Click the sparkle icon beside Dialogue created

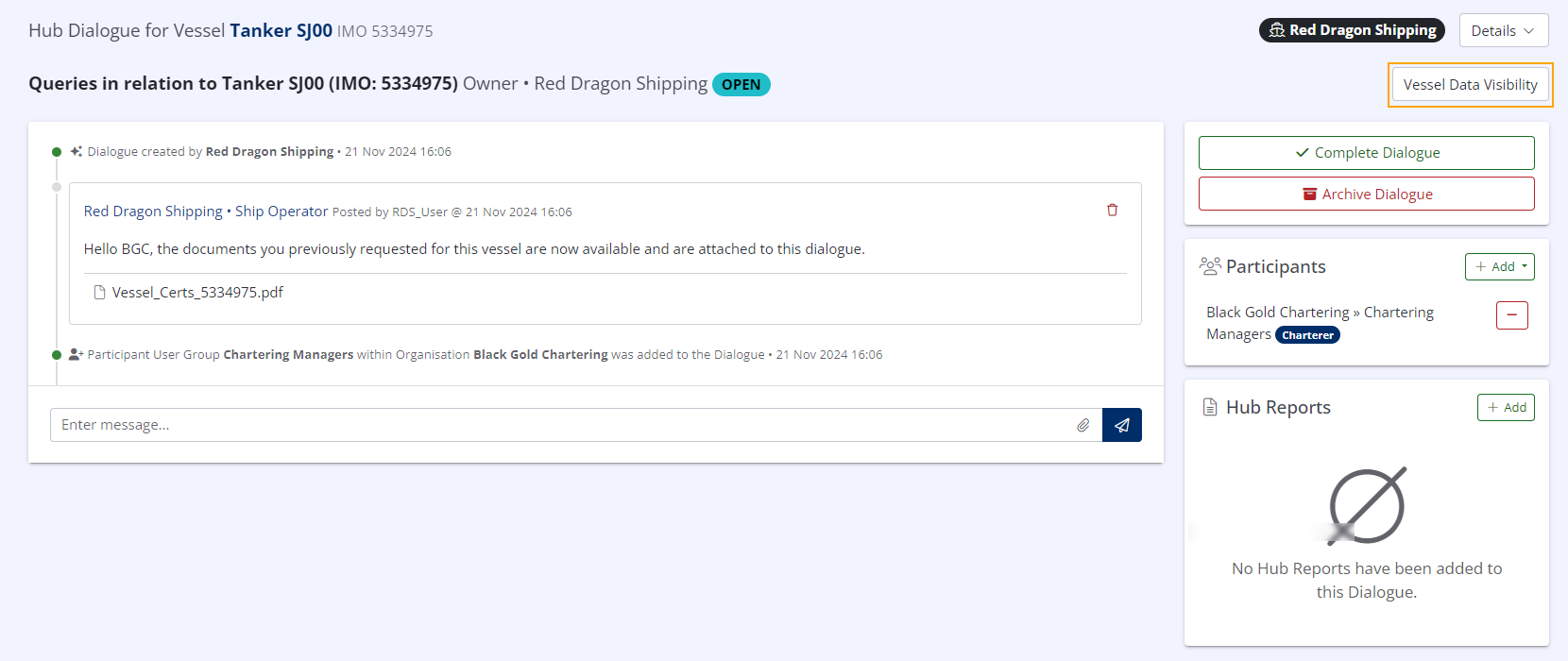[x=77, y=151]
